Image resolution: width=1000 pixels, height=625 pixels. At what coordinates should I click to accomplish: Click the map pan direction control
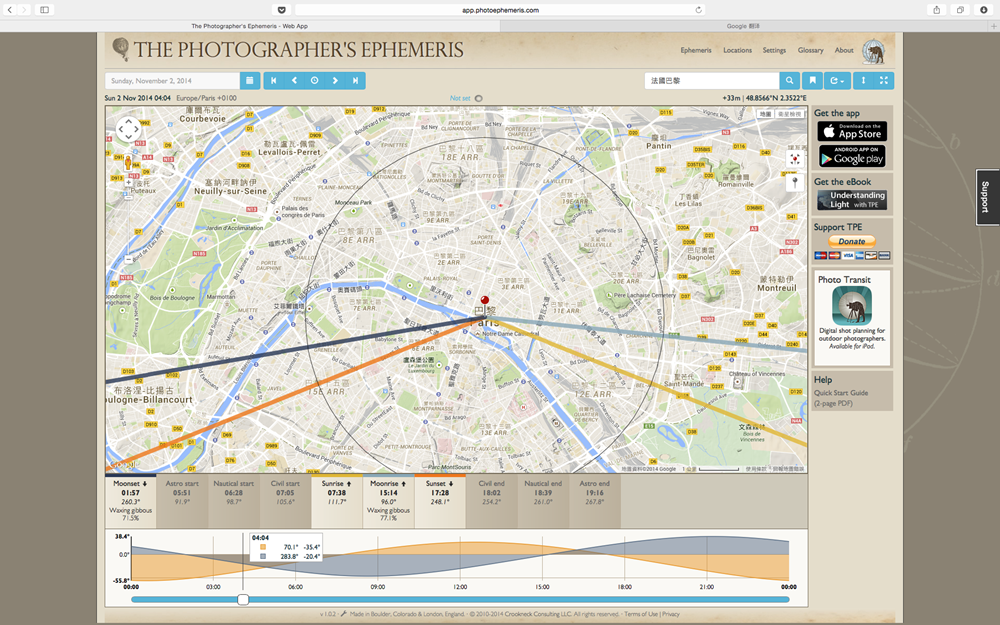(128, 129)
